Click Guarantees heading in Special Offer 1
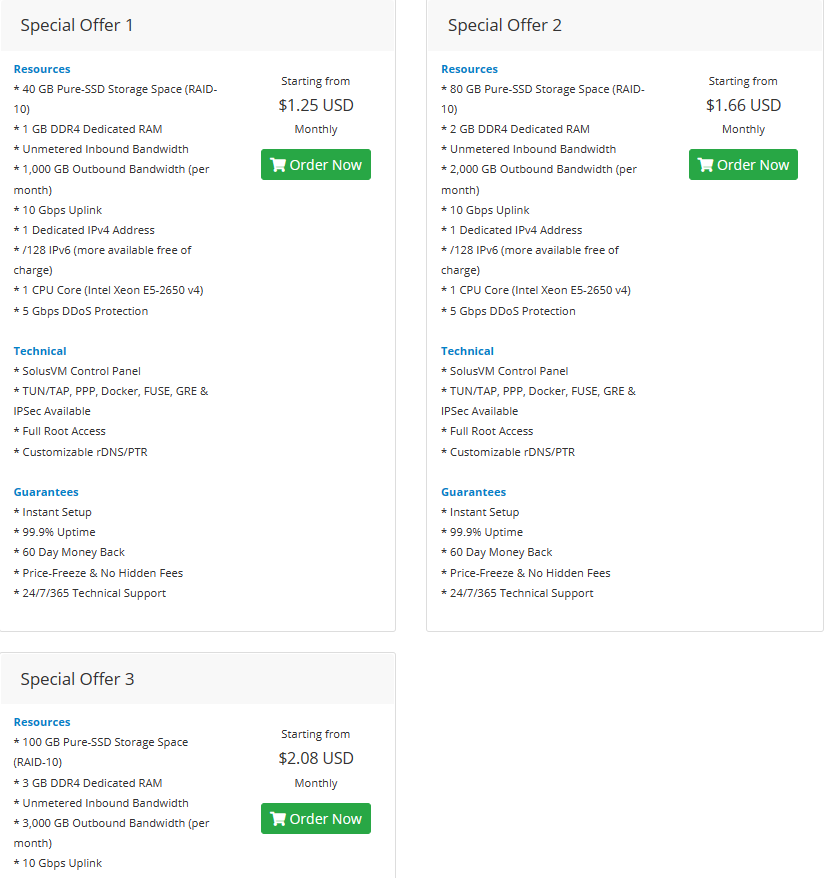The width and height of the screenshot is (825, 878). pos(46,492)
